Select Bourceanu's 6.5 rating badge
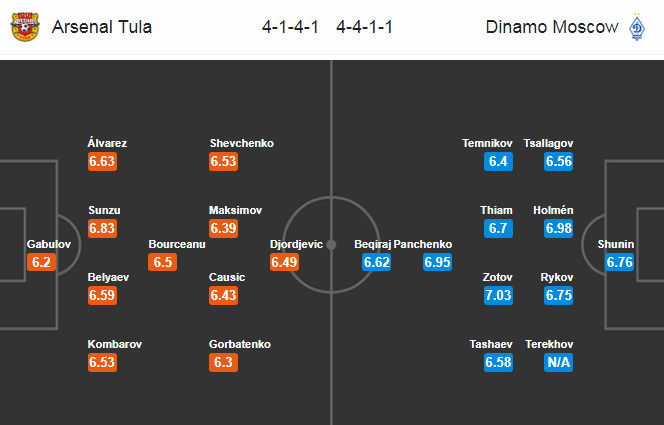Screen dimensions: 664x425 (x=163, y=262)
